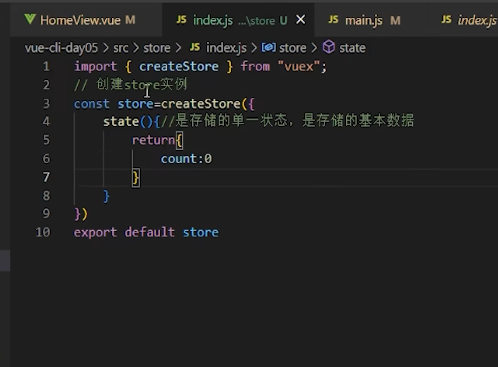Click the store variable breadcrumb
The height and width of the screenshot is (367, 498).
(293, 48)
